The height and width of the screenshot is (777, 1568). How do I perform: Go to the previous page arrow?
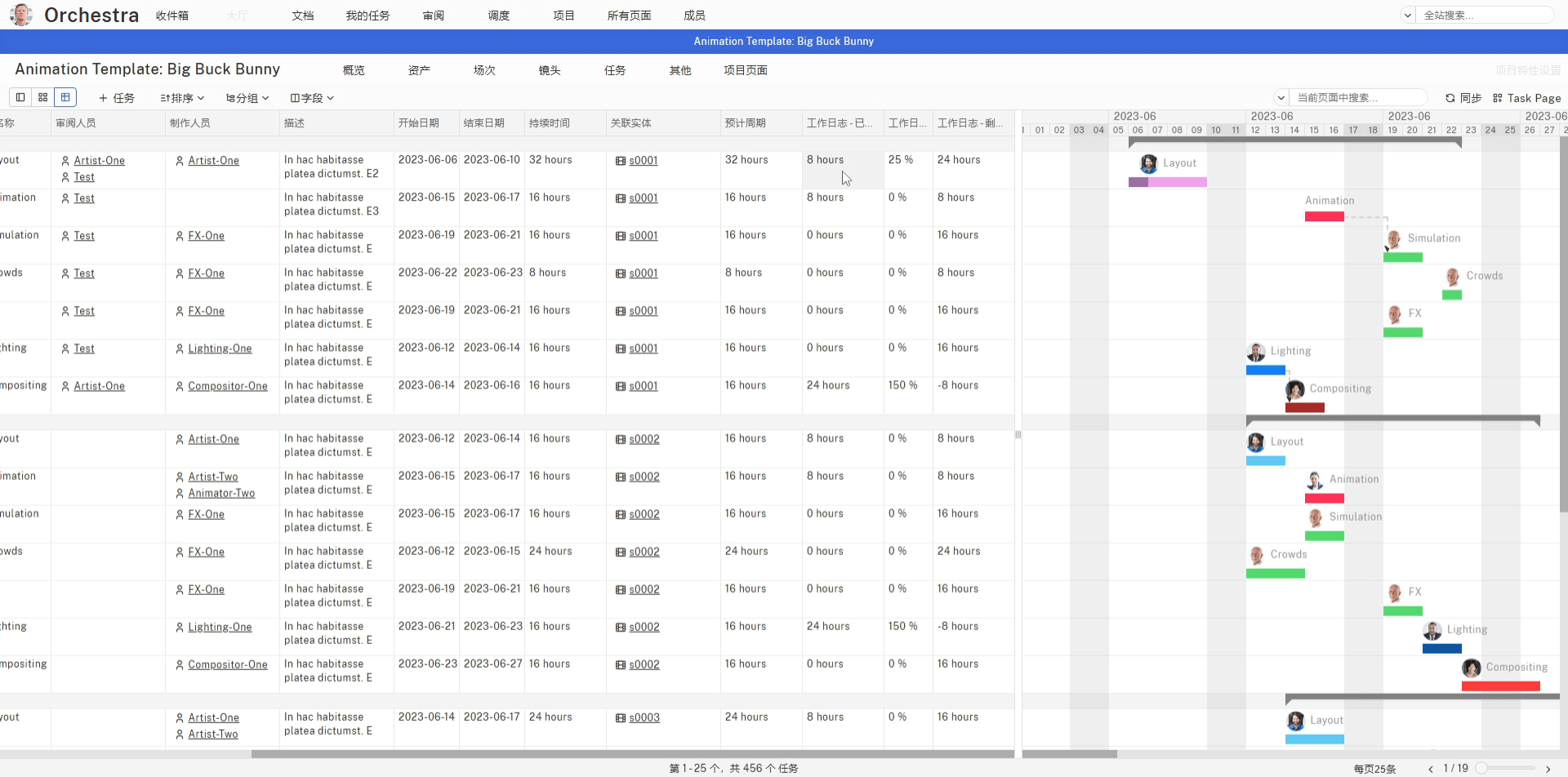click(1431, 769)
